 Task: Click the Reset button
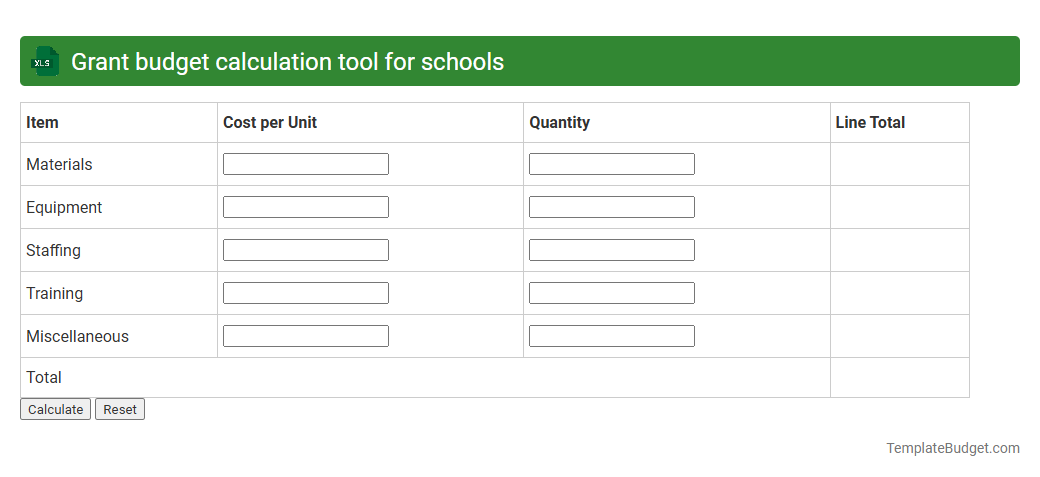(x=120, y=409)
